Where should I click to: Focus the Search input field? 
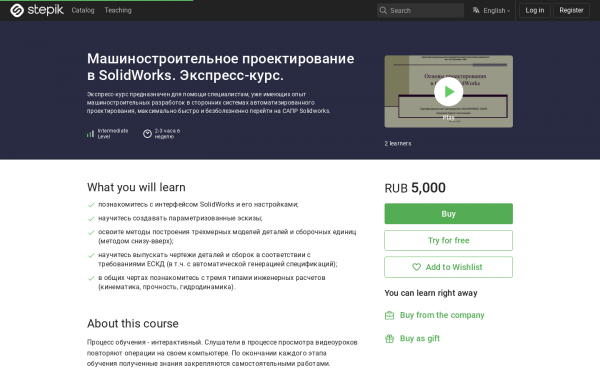pyautogui.click(x=420, y=10)
